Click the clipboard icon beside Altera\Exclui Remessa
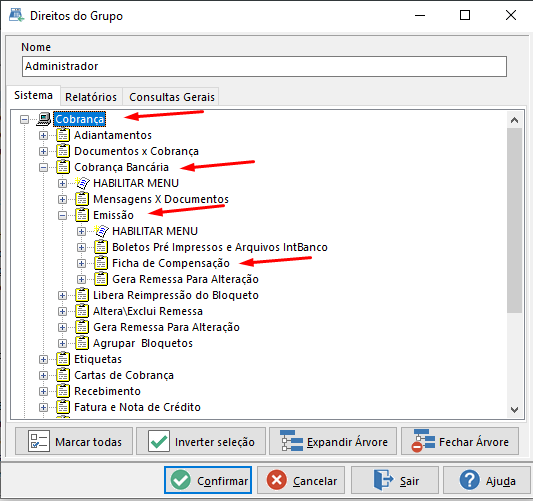Image resolution: width=533 pixels, height=501 pixels. coord(82,311)
